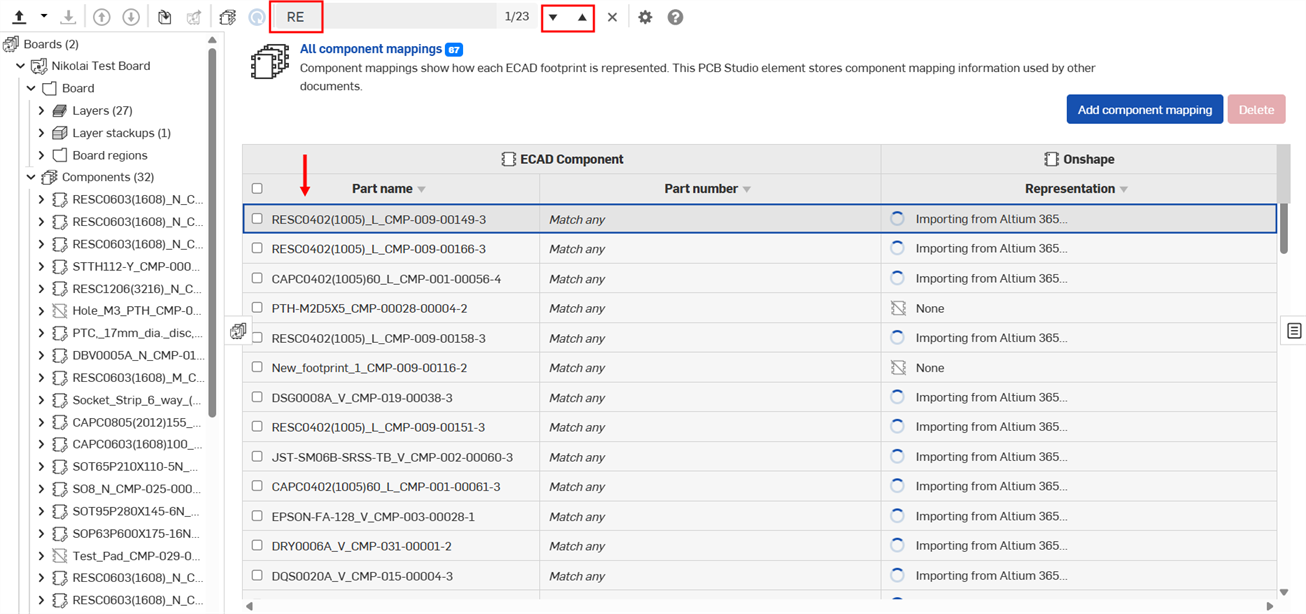Open the All component mappings link

370,49
